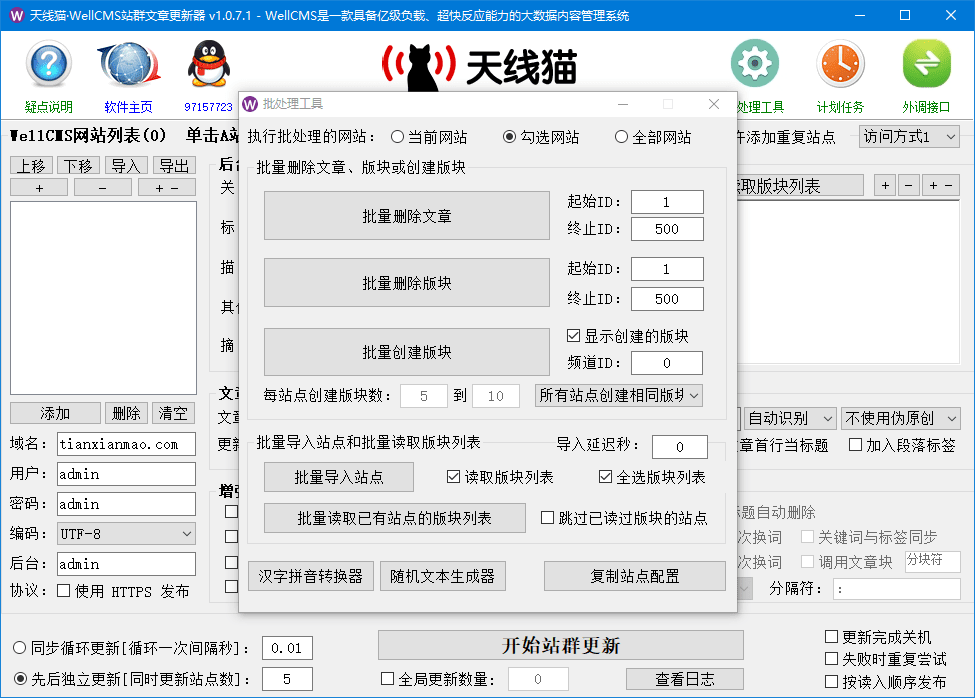Viewport: 975px width, 698px height.
Task: Click 添加 site button
Action: point(55,413)
